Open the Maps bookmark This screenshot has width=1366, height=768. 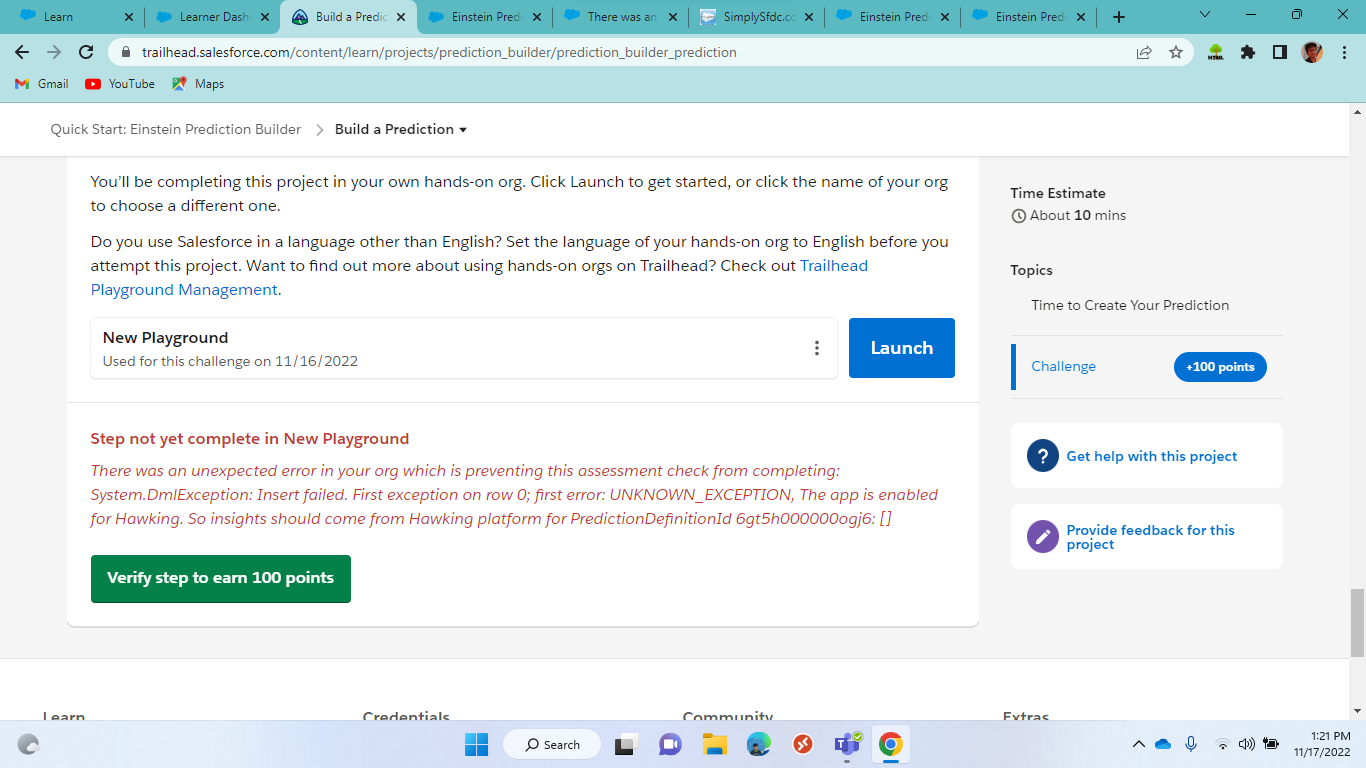pos(198,84)
